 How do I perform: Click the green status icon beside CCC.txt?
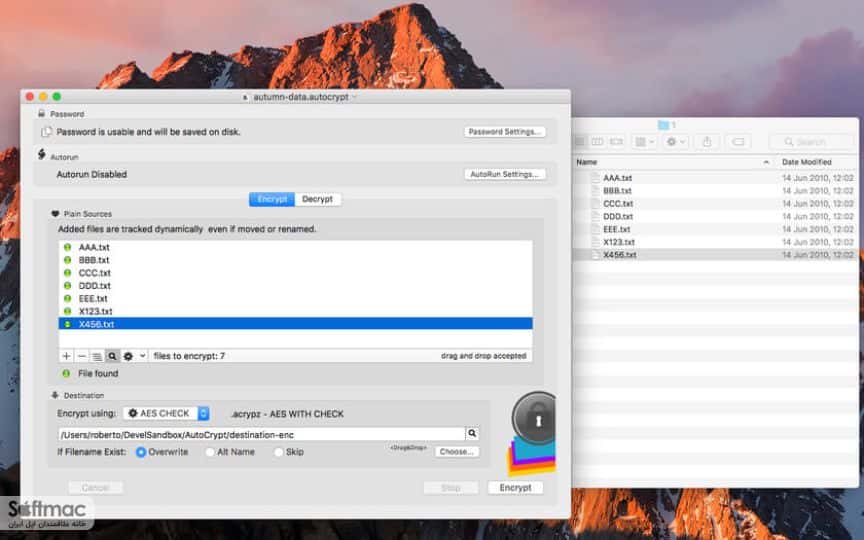click(67, 273)
